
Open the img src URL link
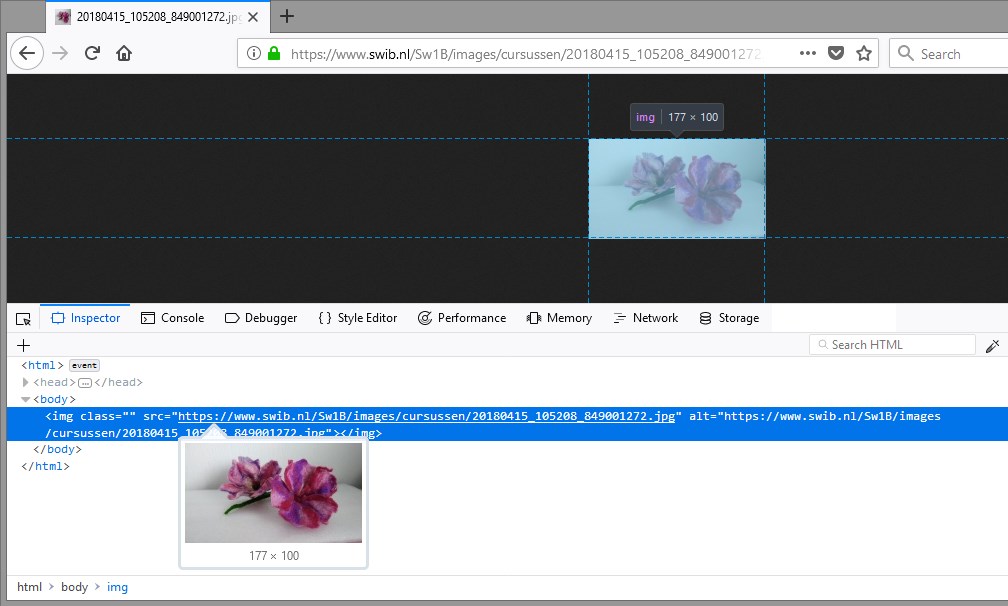[x=426, y=416]
